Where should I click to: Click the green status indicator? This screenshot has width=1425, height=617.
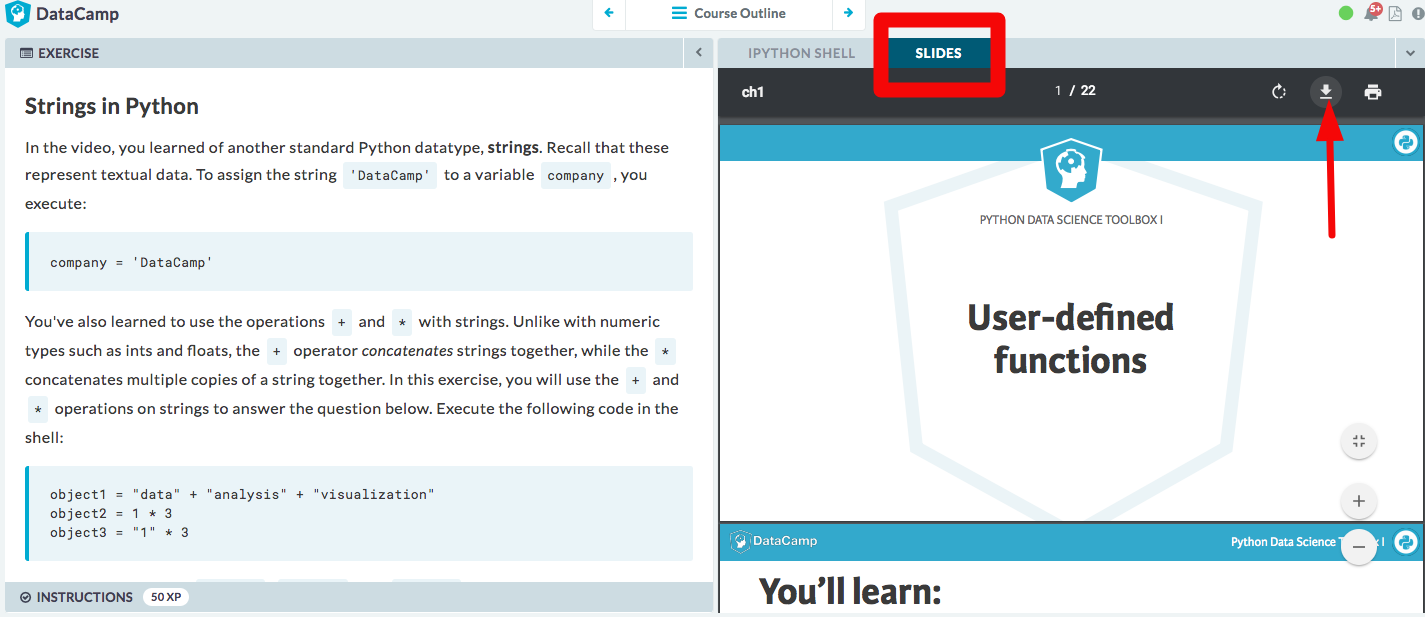point(1346,13)
